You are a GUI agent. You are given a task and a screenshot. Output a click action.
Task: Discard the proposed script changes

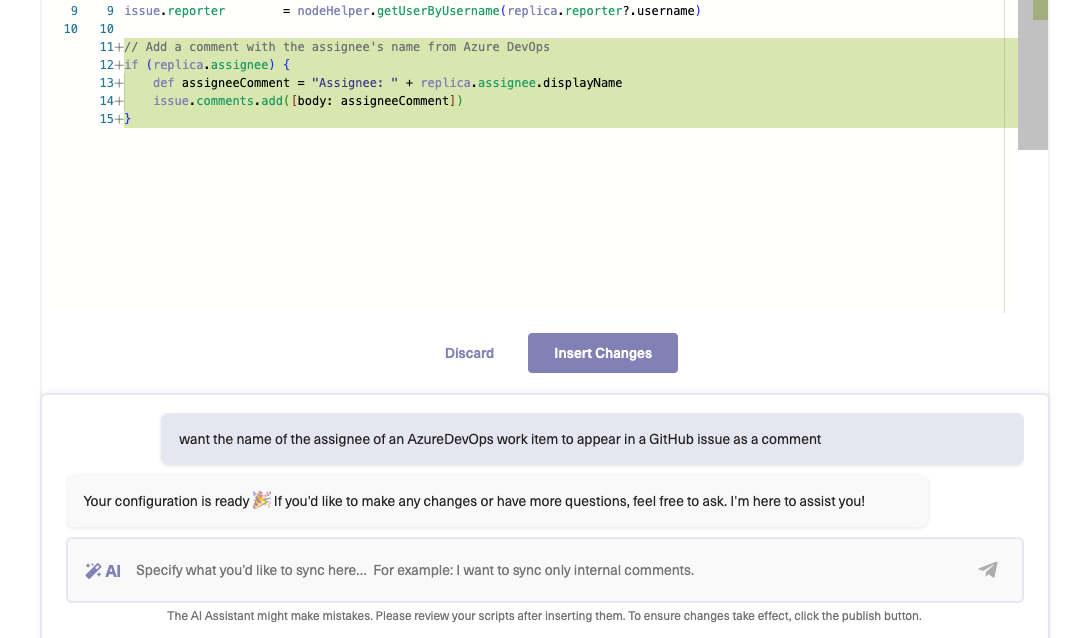[x=469, y=353]
